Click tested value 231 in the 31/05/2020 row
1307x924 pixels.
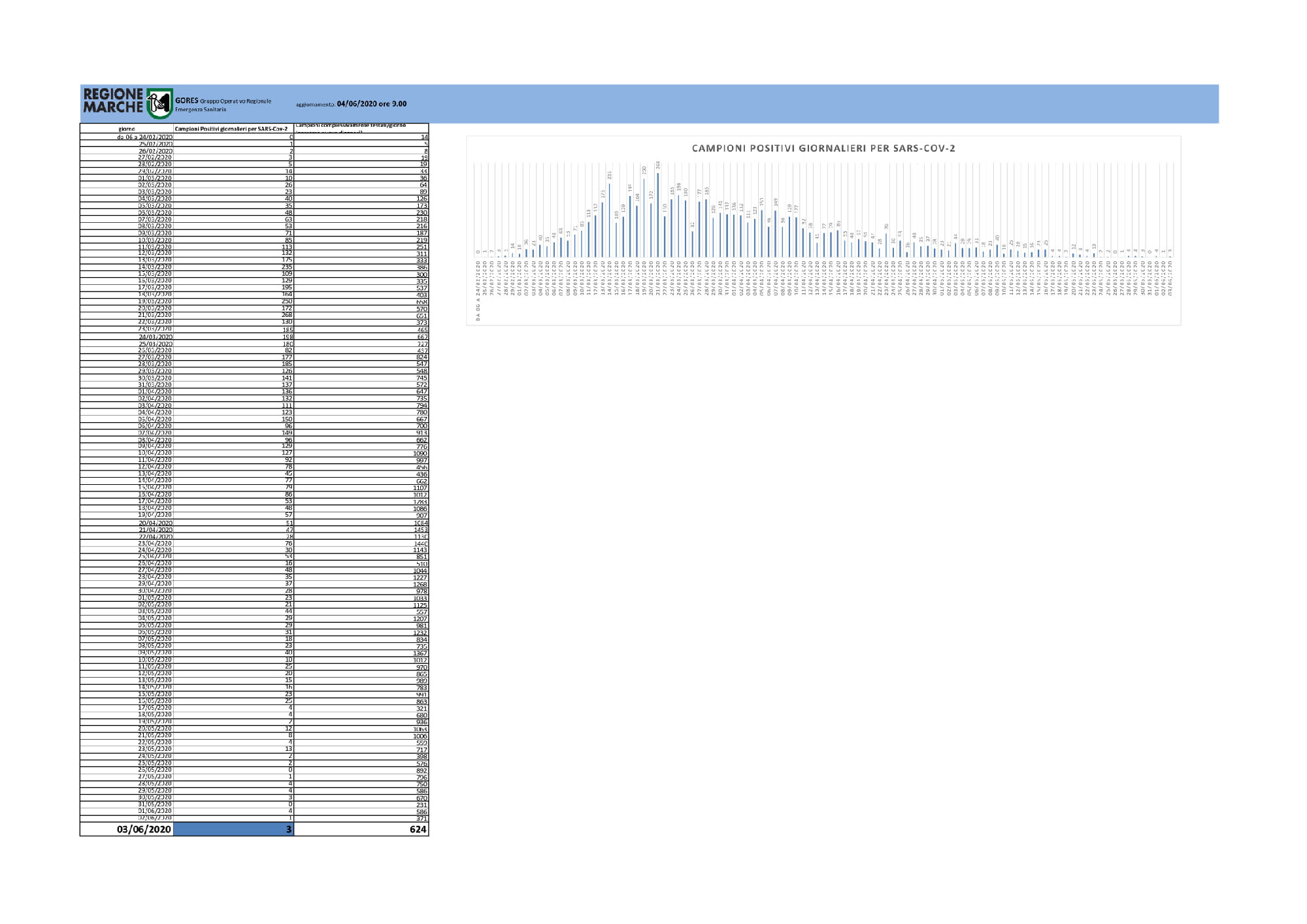click(422, 805)
